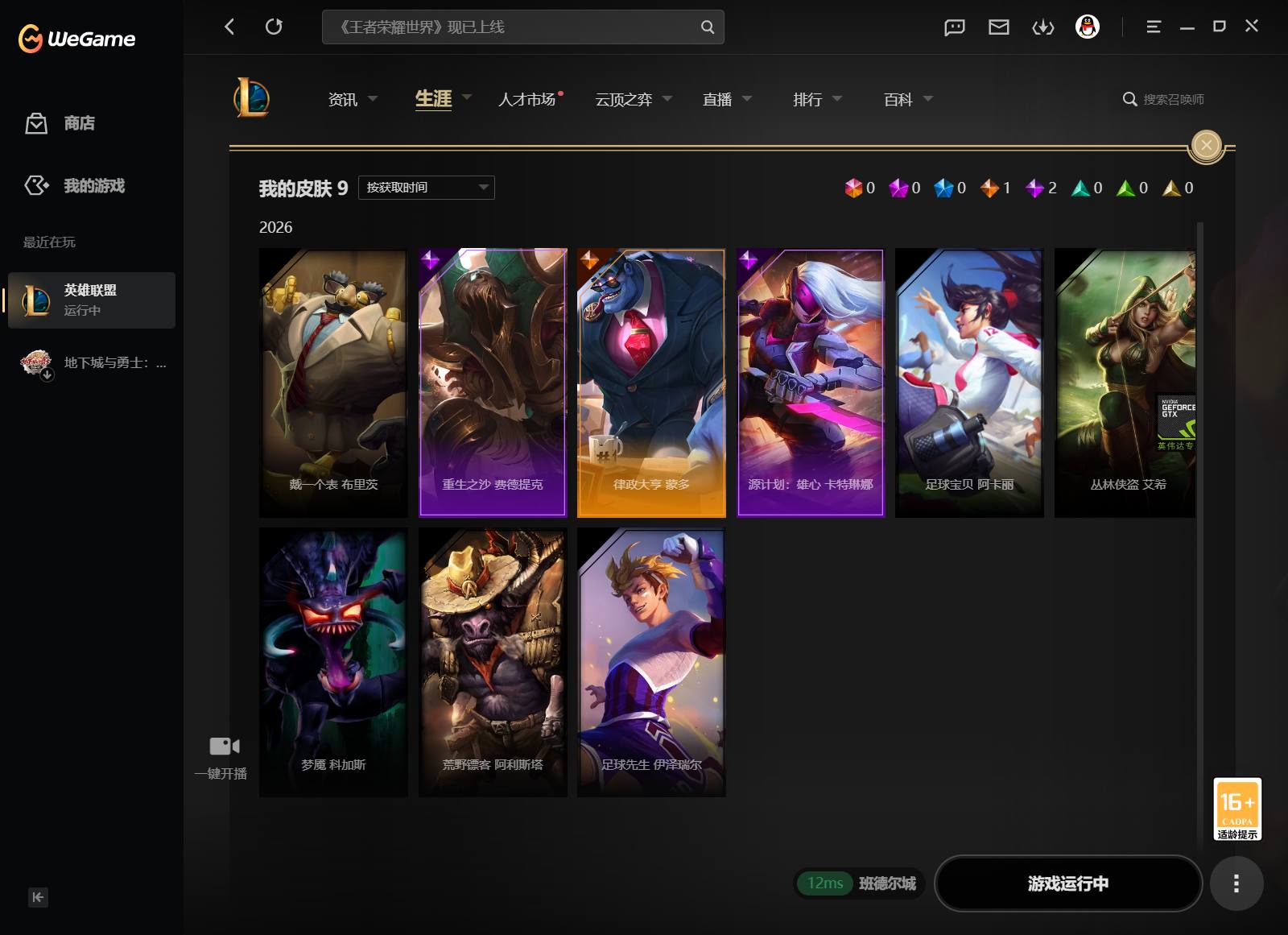The width and height of the screenshot is (1288, 935).
Task: Collapse the left sidebar
Action: coord(38,897)
